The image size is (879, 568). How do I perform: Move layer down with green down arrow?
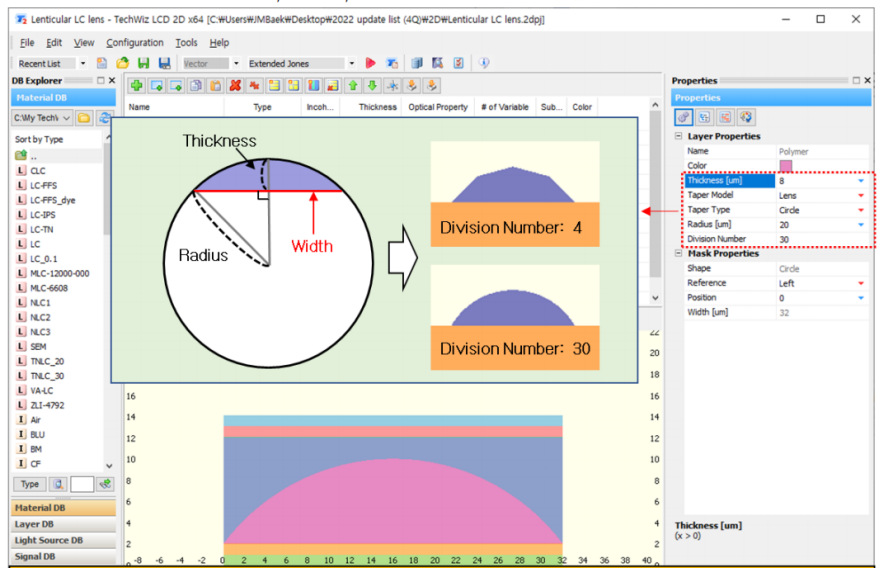click(x=372, y=85)
